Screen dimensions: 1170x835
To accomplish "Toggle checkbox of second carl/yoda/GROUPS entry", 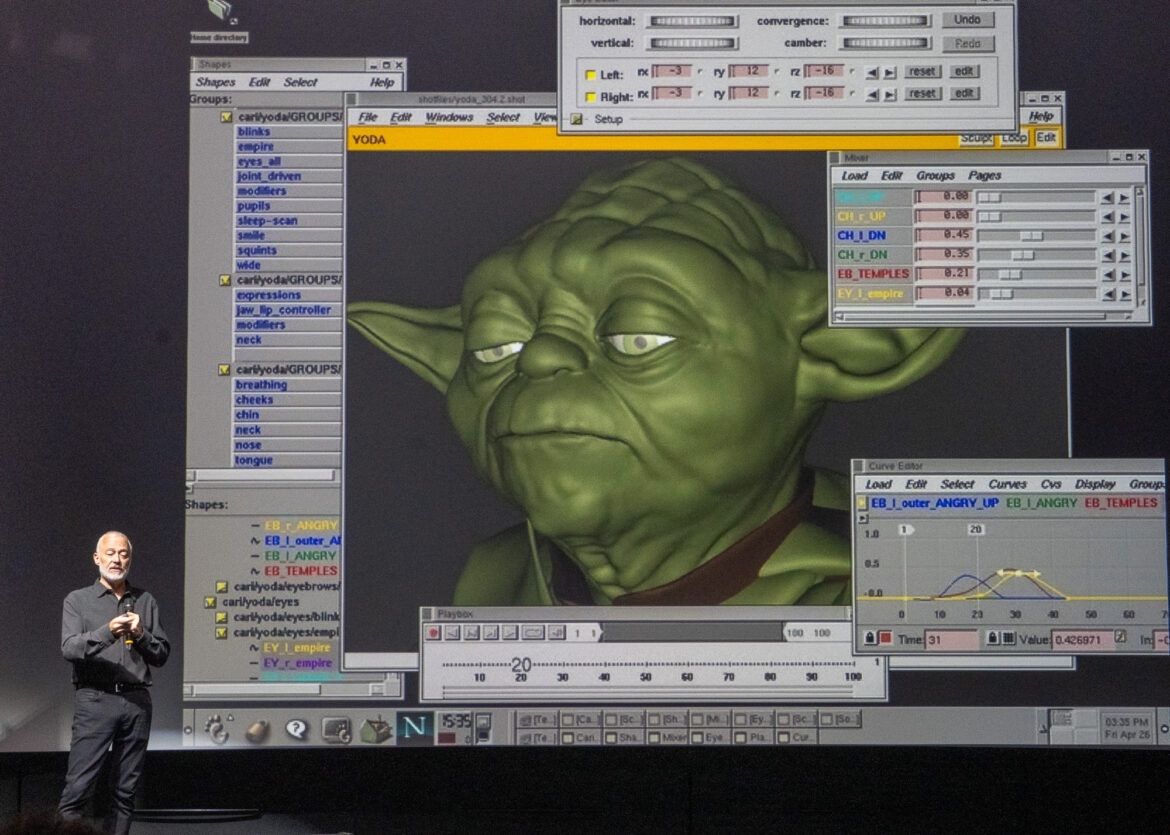I will [x=224, y=280].
